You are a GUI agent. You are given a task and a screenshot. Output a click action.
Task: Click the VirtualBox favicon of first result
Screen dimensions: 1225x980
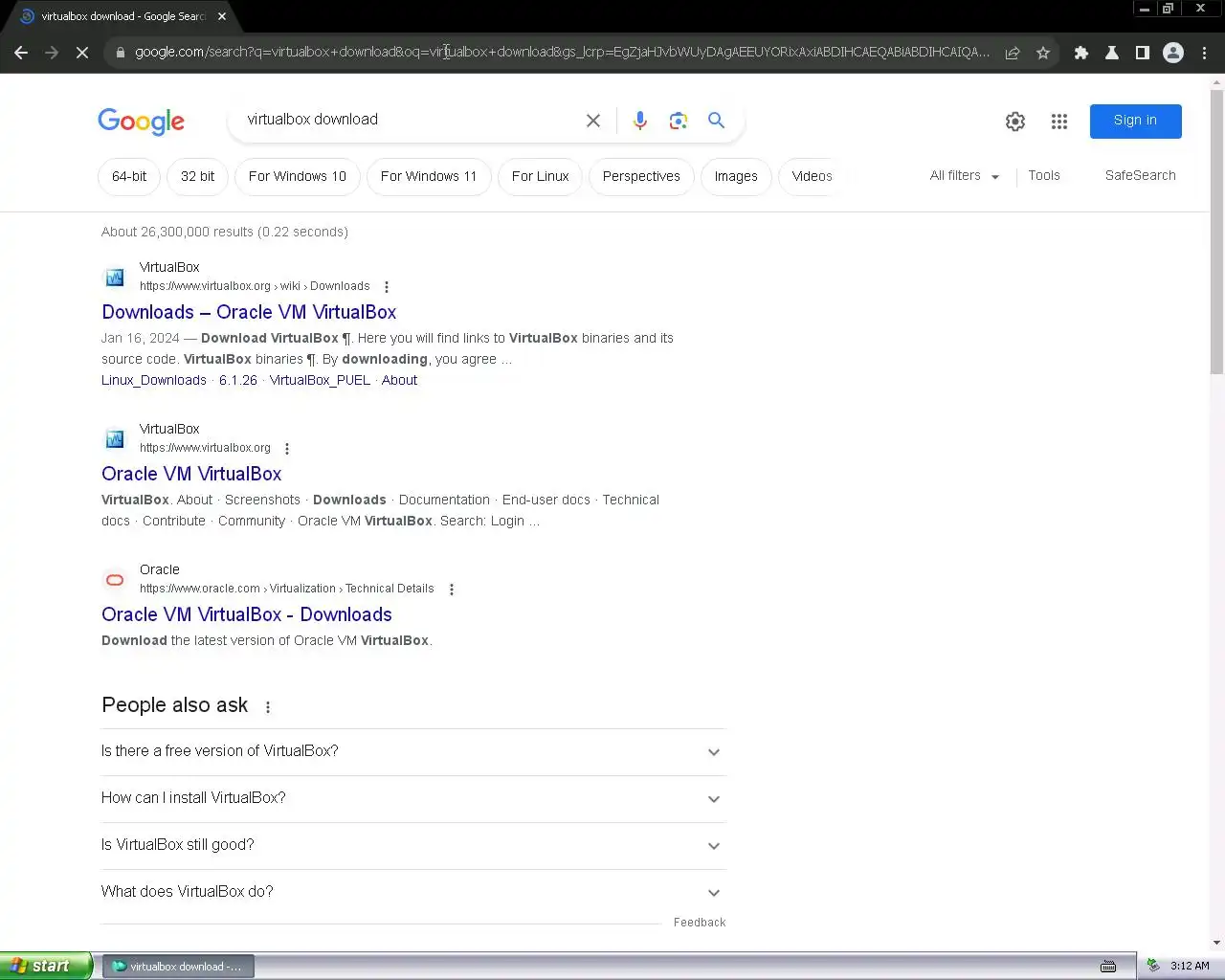115,278
